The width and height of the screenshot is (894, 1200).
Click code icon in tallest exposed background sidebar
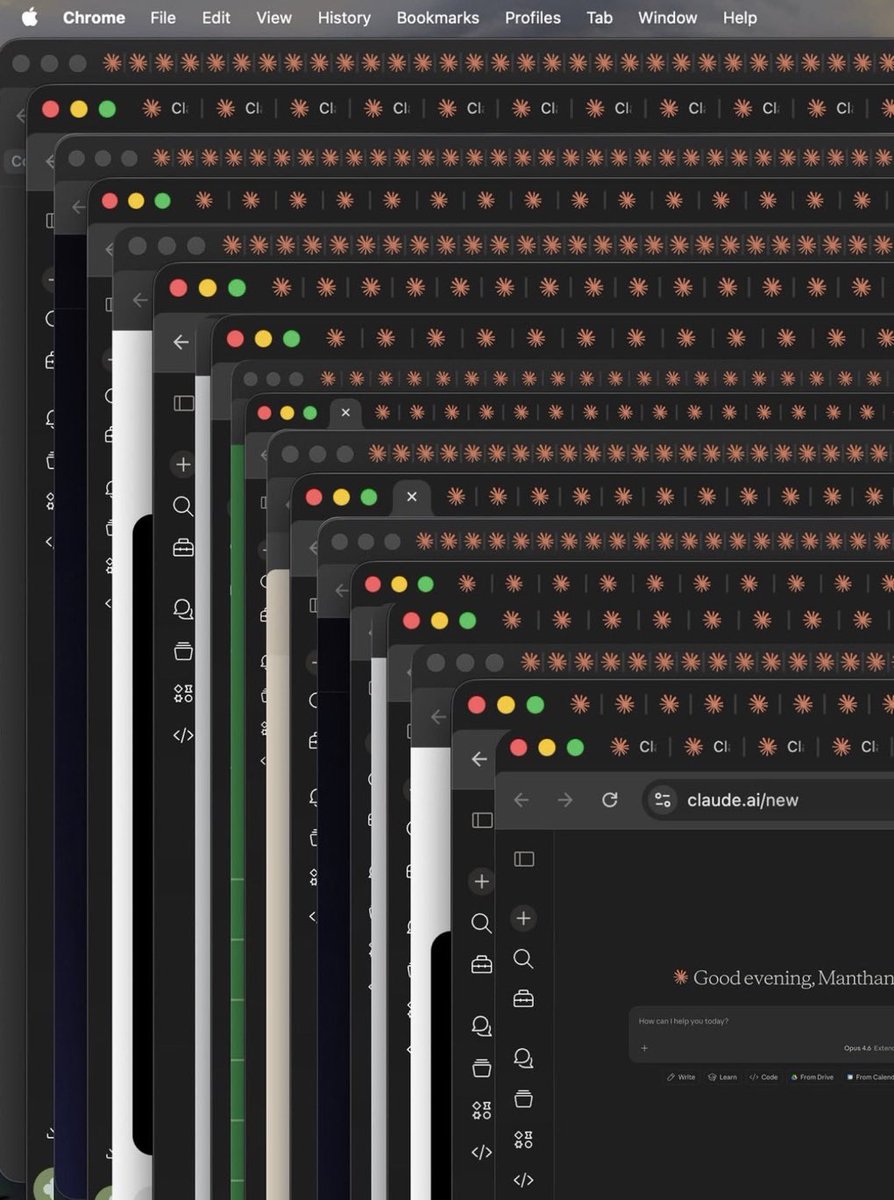click(x=183, y=735)
